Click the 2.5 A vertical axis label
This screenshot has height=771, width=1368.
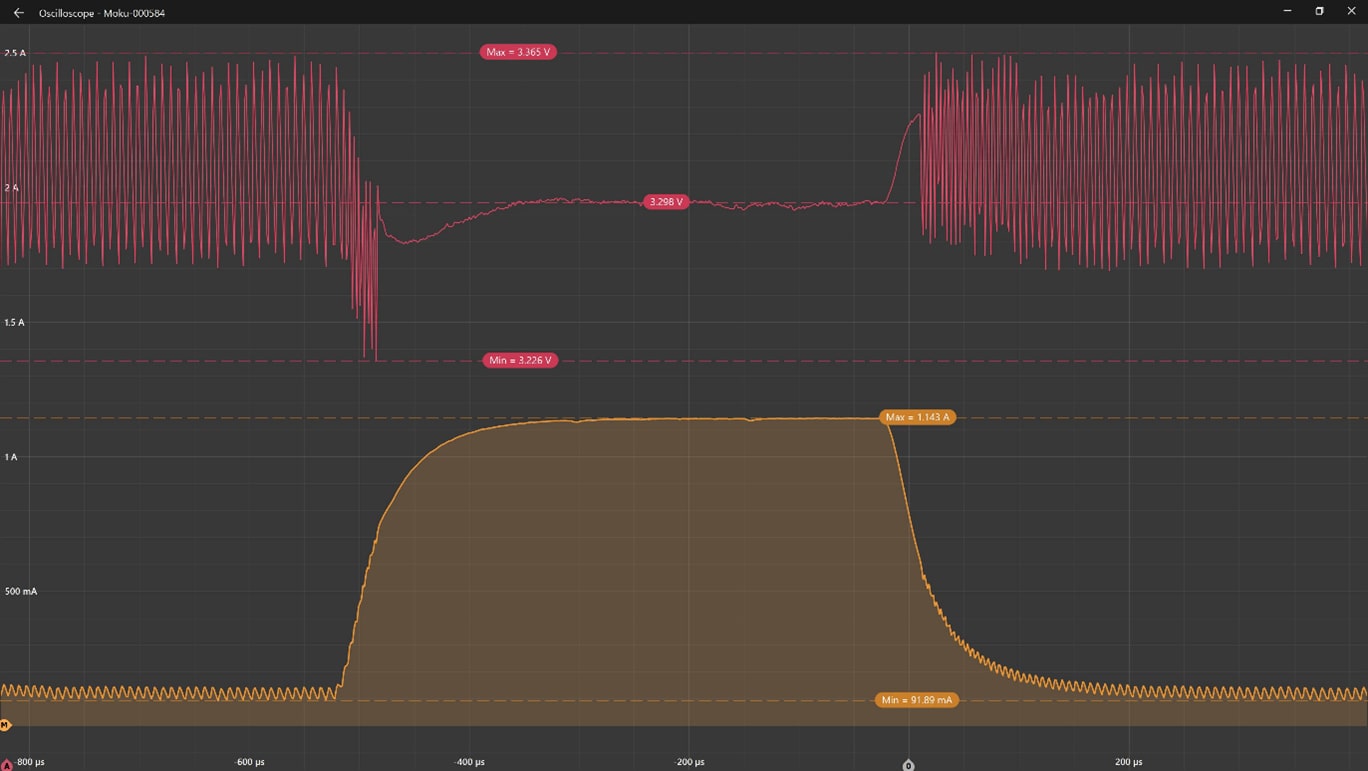tap(15, 53)
